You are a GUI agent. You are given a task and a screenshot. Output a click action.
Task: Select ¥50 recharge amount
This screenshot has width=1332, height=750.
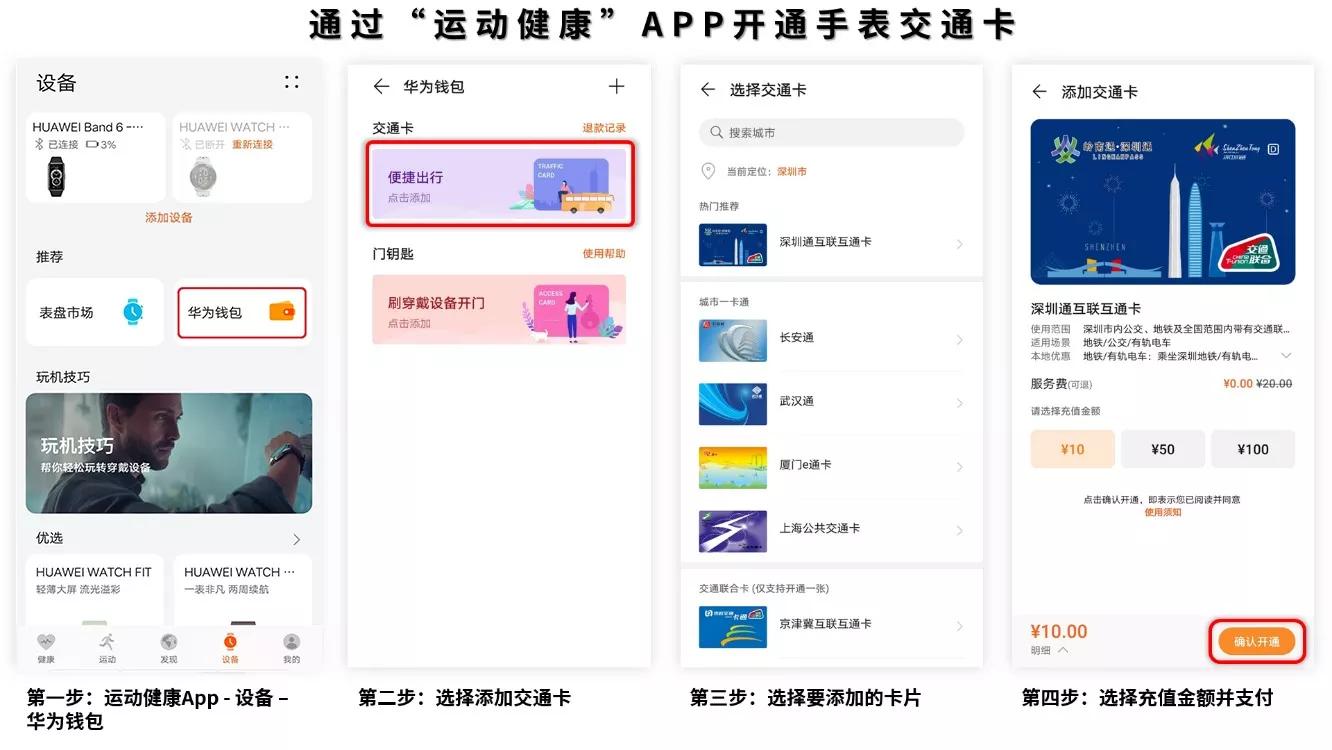tap(1162, 449)
